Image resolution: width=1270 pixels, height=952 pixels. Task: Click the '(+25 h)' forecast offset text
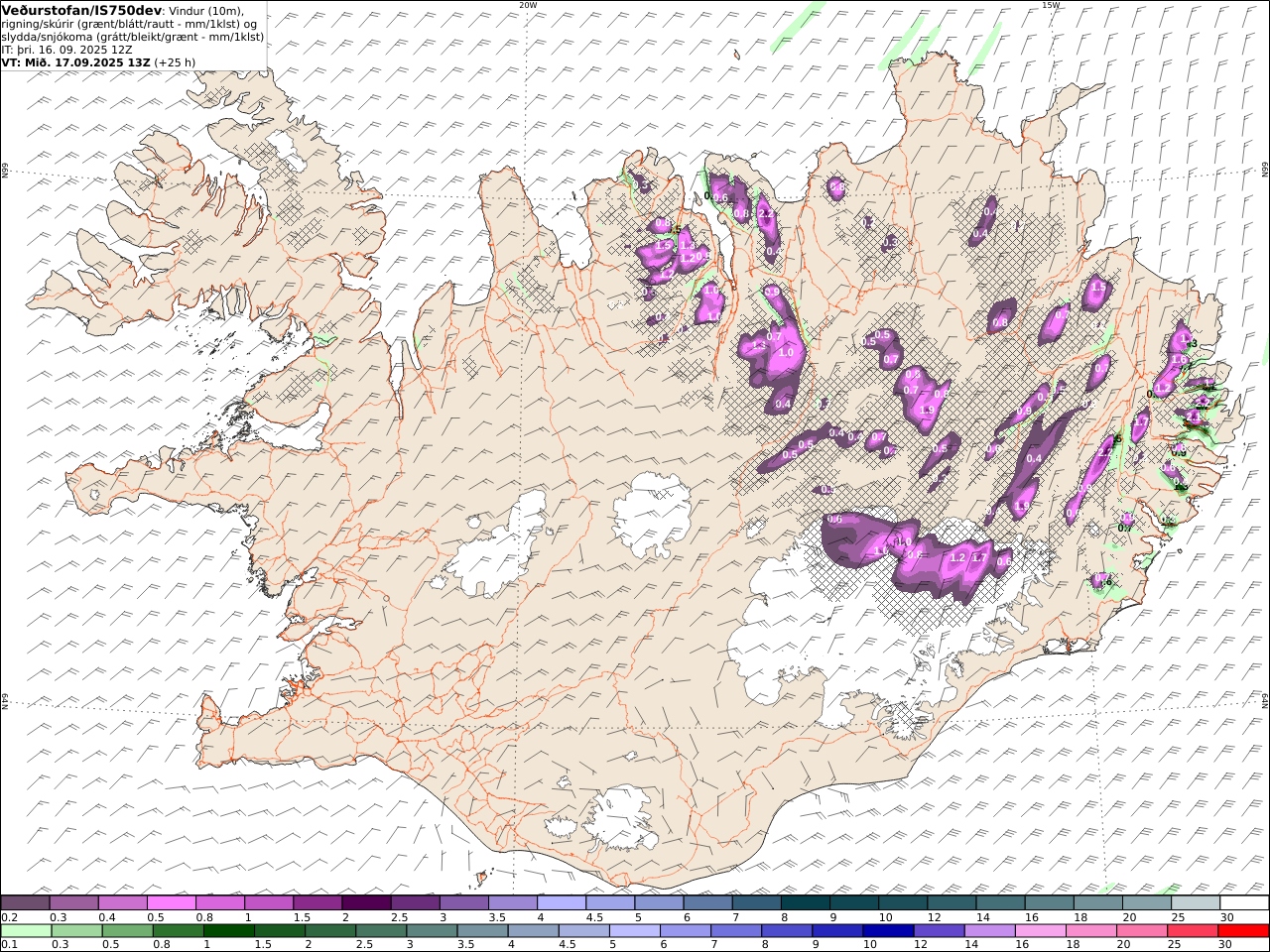point(175,61)
